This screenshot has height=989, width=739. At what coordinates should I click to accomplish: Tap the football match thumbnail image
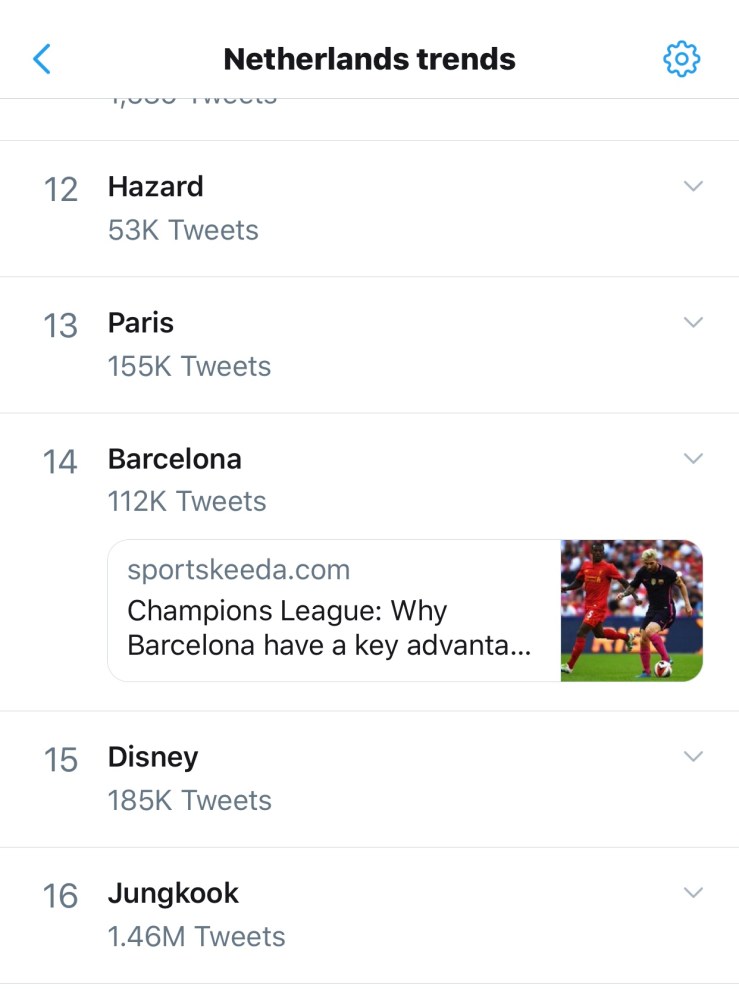click(x=631, y=610)
